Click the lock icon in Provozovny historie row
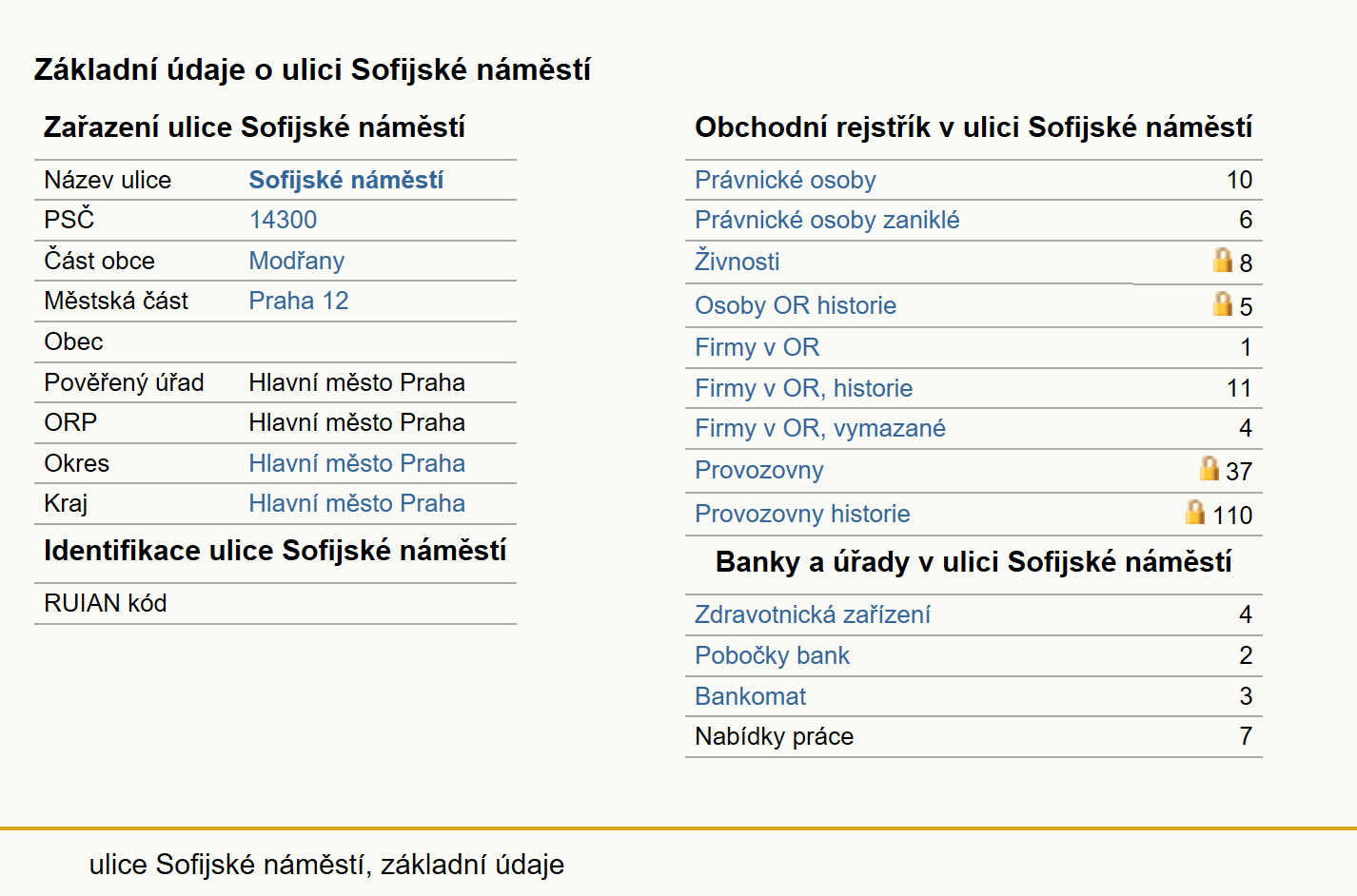This screenshot has height=896, width=1357. (x=1195, y=512)
